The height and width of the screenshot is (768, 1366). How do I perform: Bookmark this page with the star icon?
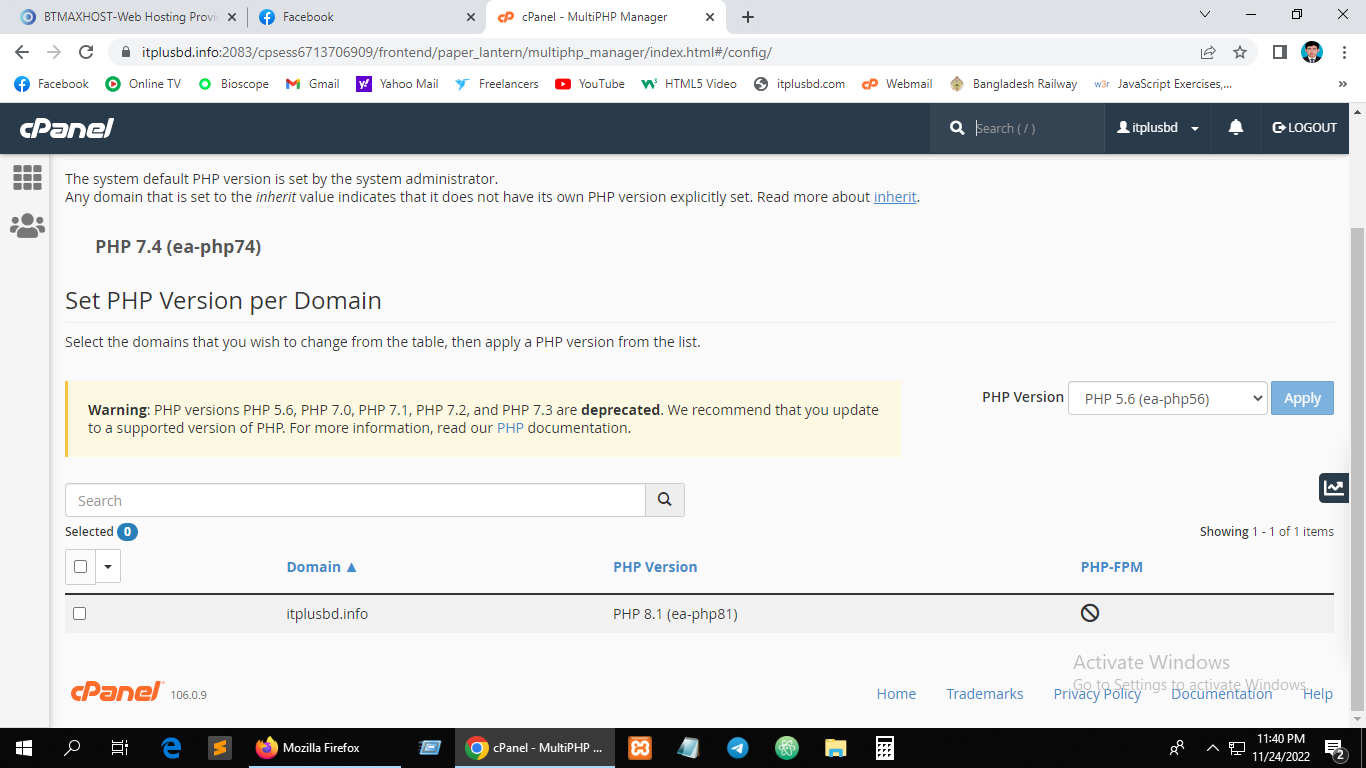pyautogui.click(x=1240, y=52)
